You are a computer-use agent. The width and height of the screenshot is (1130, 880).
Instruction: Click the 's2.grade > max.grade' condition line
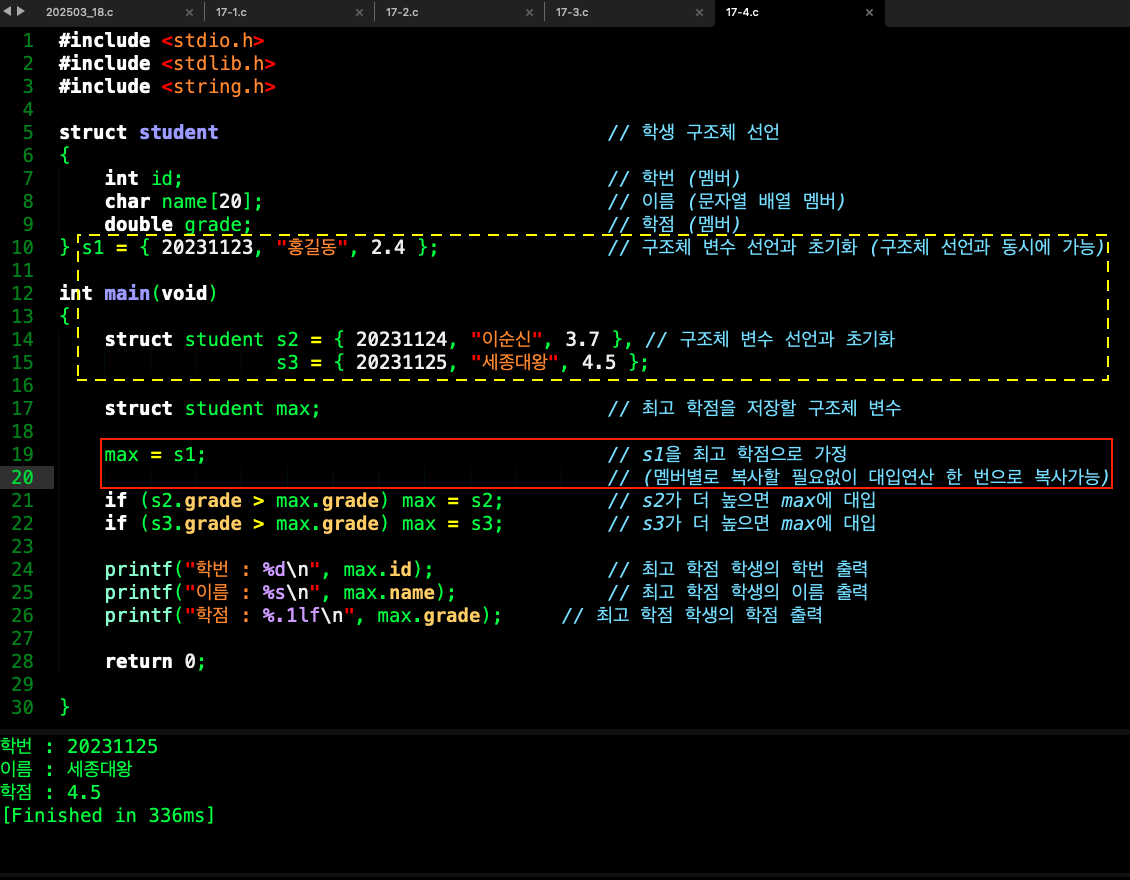click(303, 500)
